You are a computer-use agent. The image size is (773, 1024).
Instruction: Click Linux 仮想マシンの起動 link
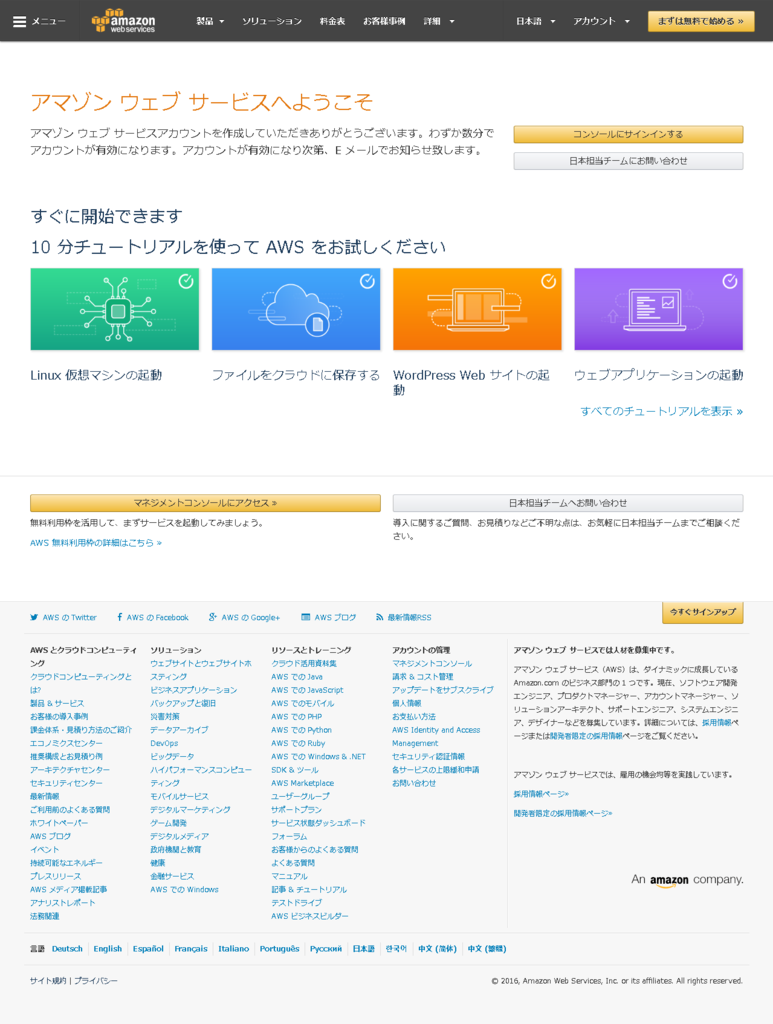click(x=96, y=375)
